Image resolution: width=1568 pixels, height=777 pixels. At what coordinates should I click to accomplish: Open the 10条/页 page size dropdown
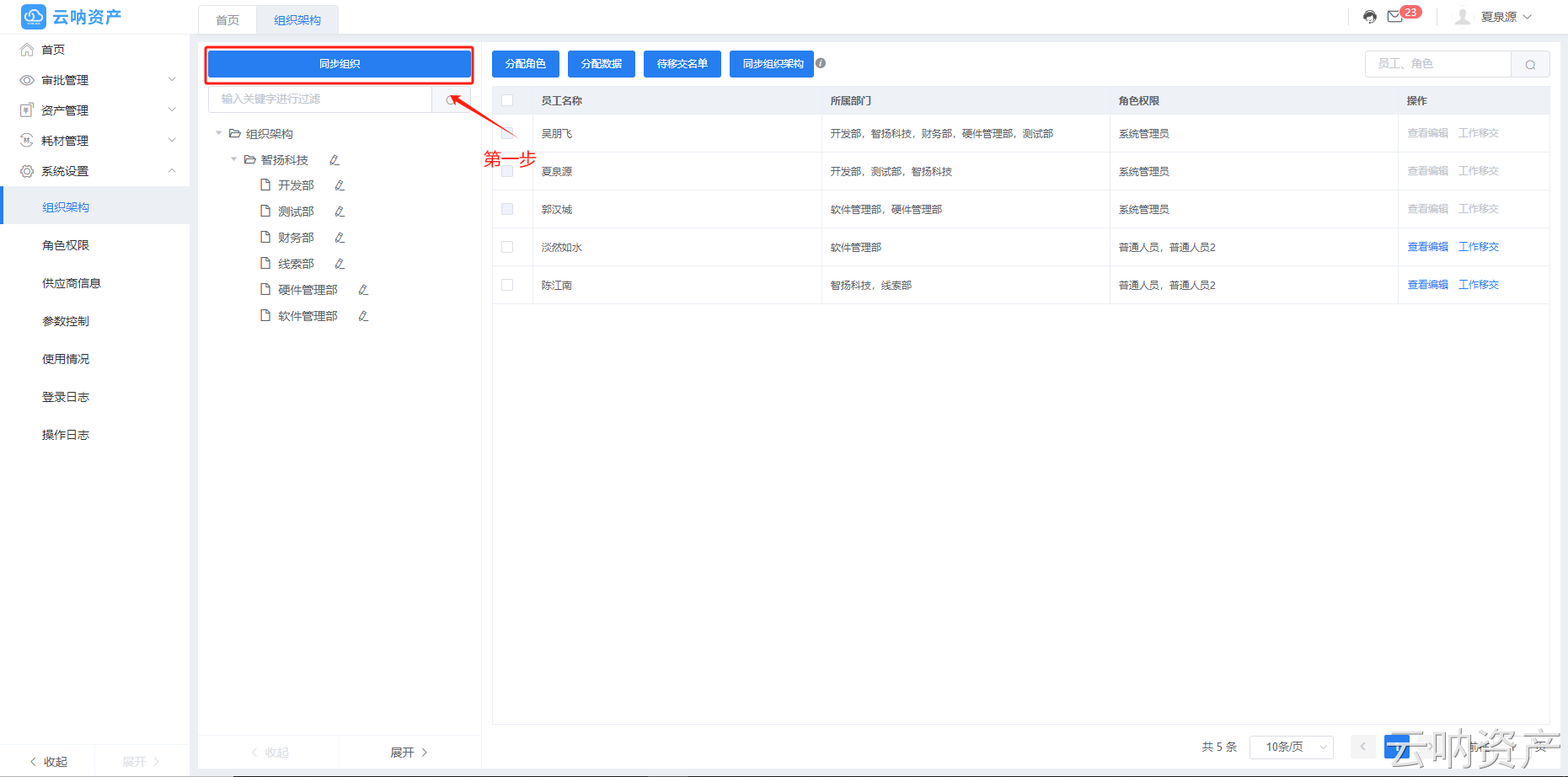pyautogui.click(x=1292, y=747)
